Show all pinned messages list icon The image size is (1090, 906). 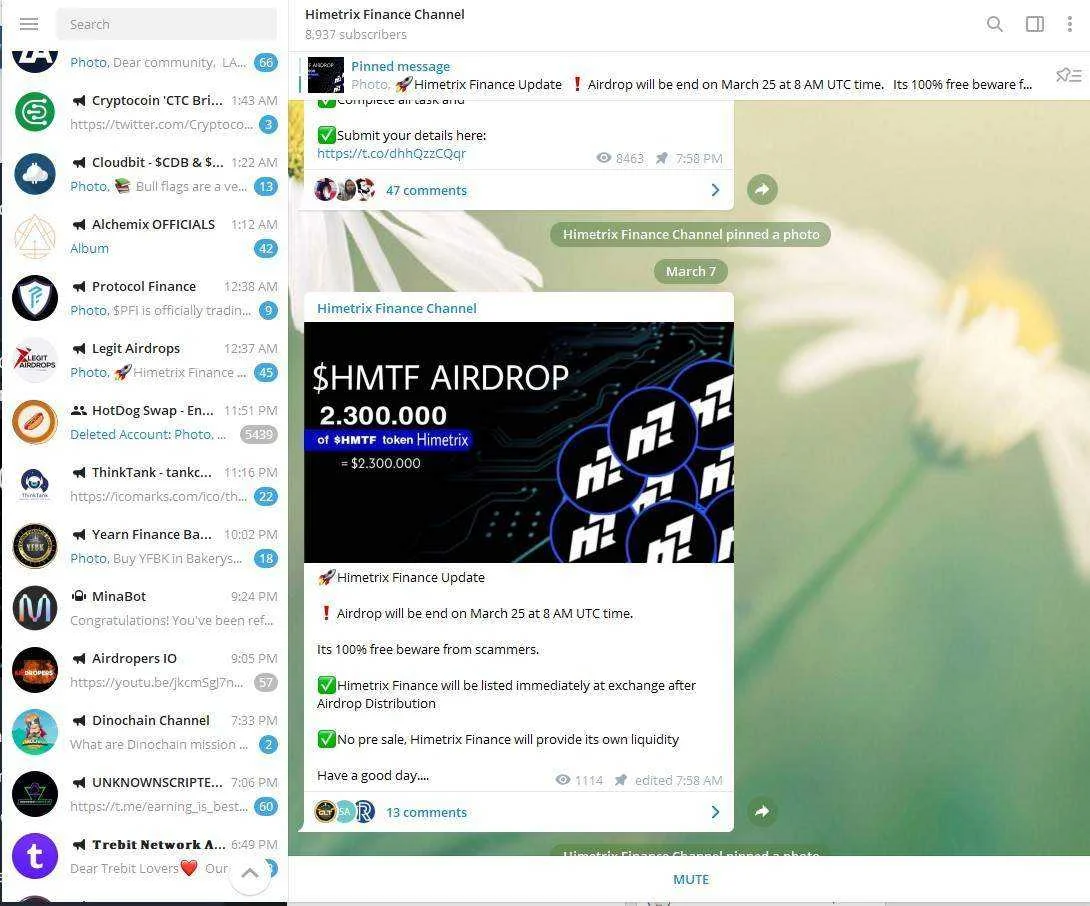pyautogui.click(x=1068, y=75)
